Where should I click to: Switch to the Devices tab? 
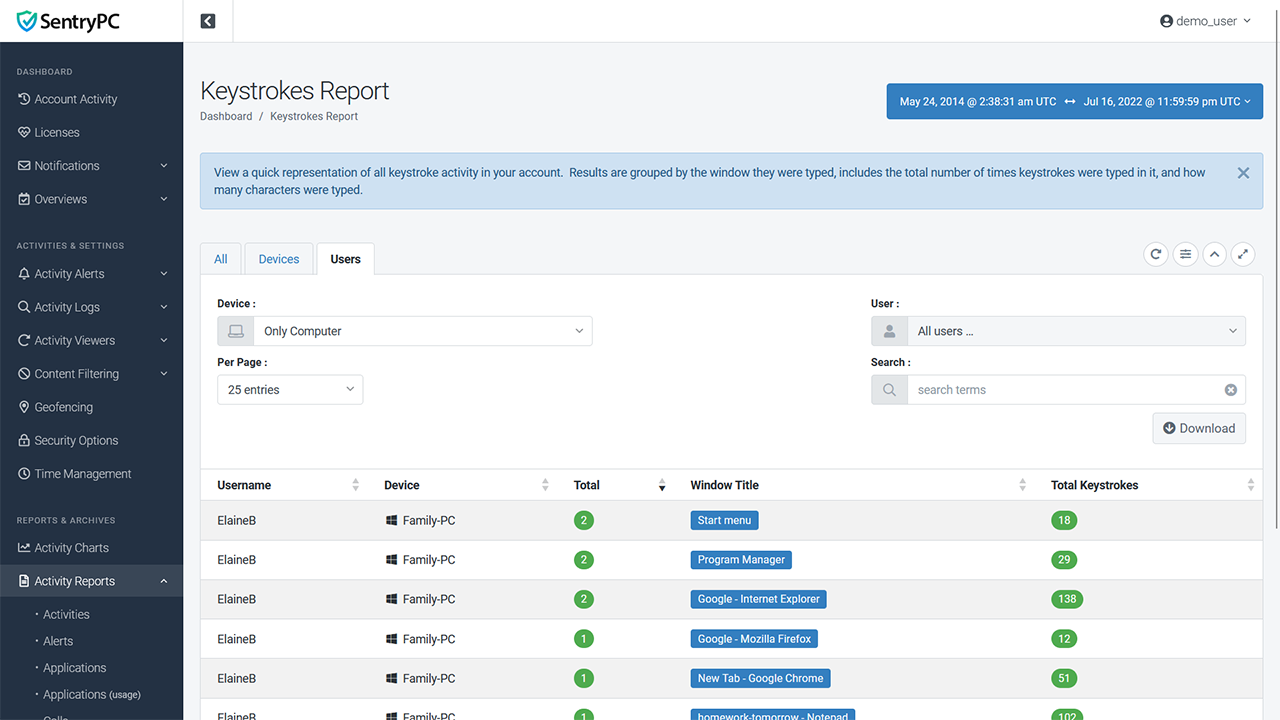tap(279, 259)
